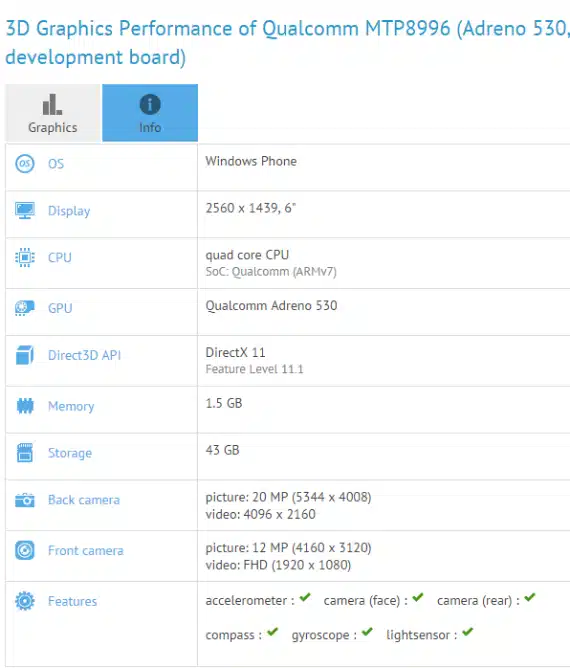The width and height of the screenshot is (570, 668).
Task: Click the Back camera icon
Action: click(x=25, y=500)
